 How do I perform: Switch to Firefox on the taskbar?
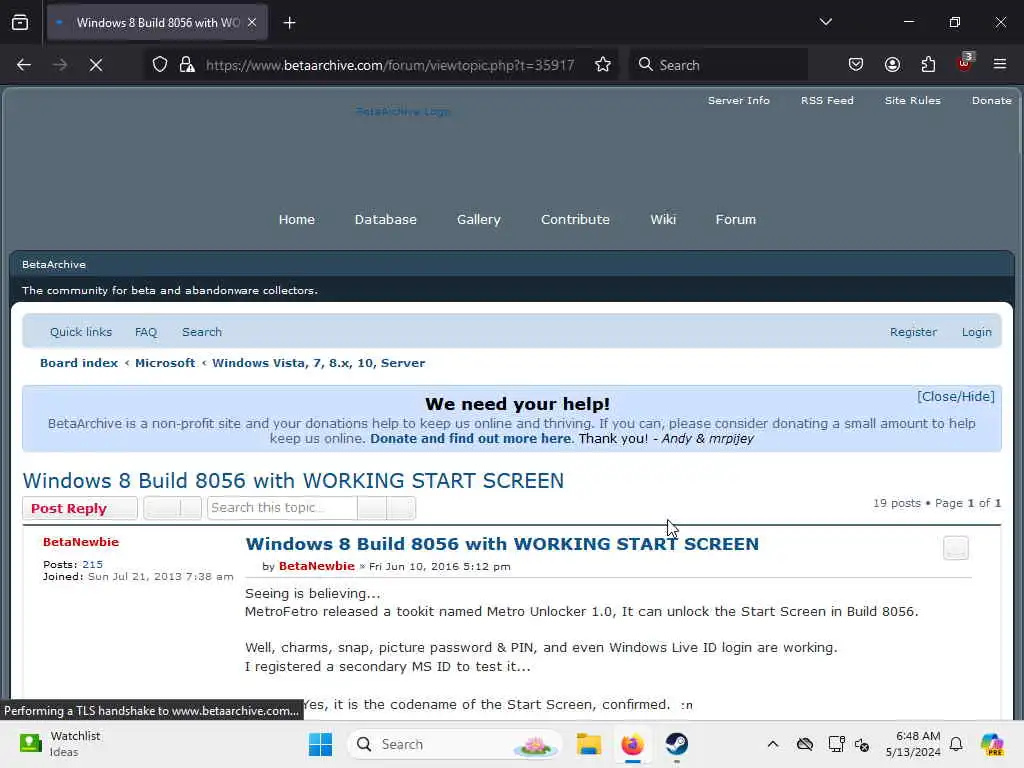click(632, 744)
